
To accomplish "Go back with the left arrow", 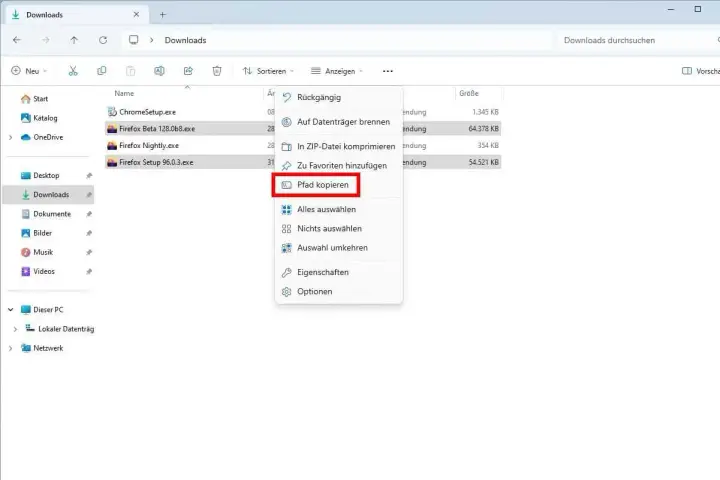I will 17,40.
